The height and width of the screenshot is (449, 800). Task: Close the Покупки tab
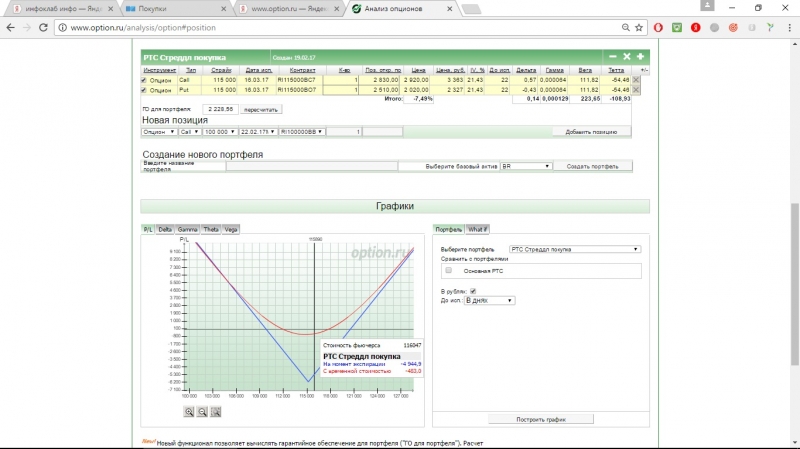click(223, 9)
